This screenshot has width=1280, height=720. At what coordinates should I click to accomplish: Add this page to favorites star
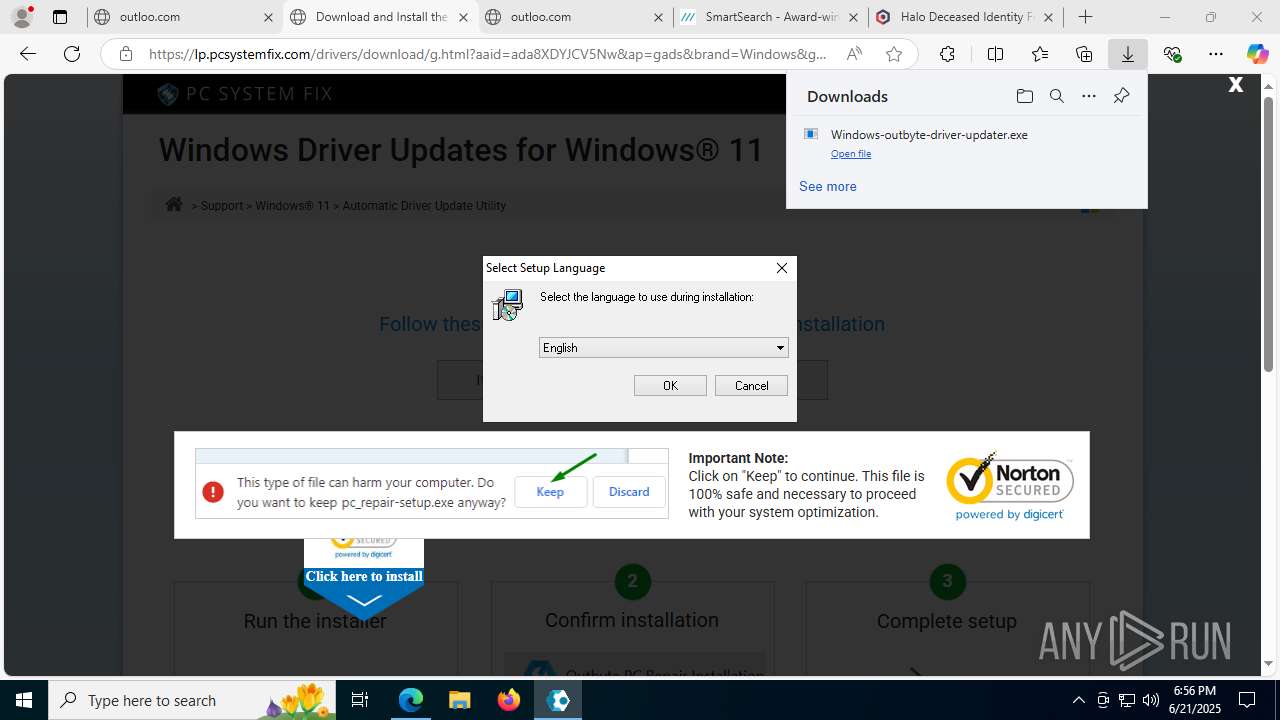point(894,54)
